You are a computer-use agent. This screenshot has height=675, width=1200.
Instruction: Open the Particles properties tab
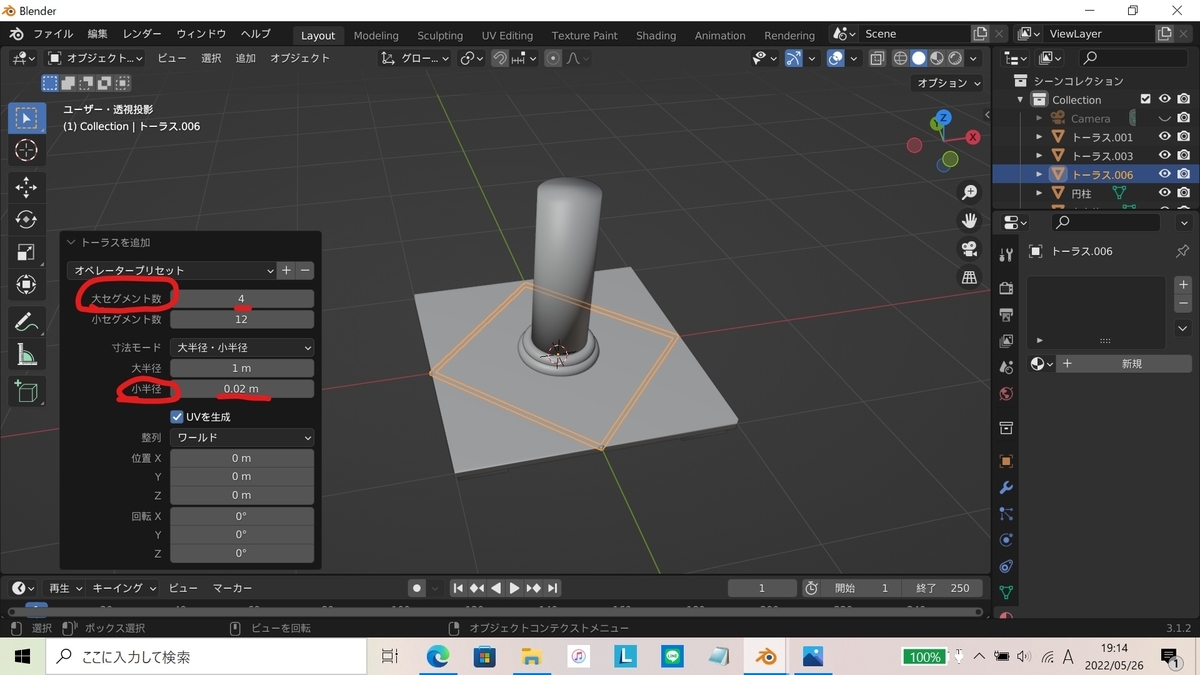(x=1006, y=514)
